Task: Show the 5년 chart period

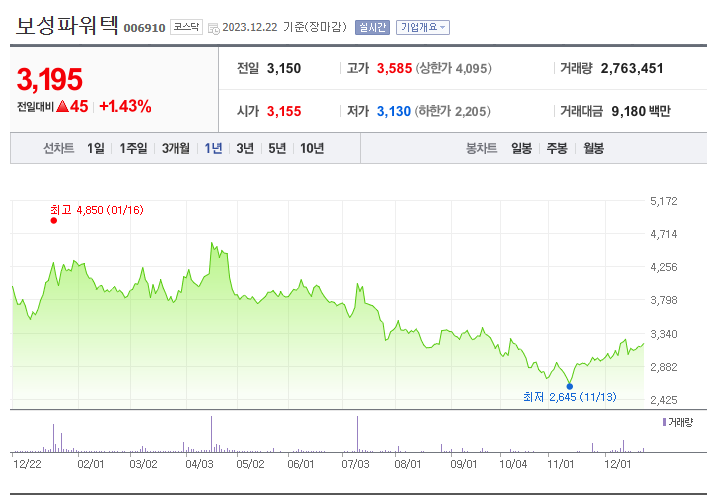Action: pyautogui.click(x=277, y=148)
